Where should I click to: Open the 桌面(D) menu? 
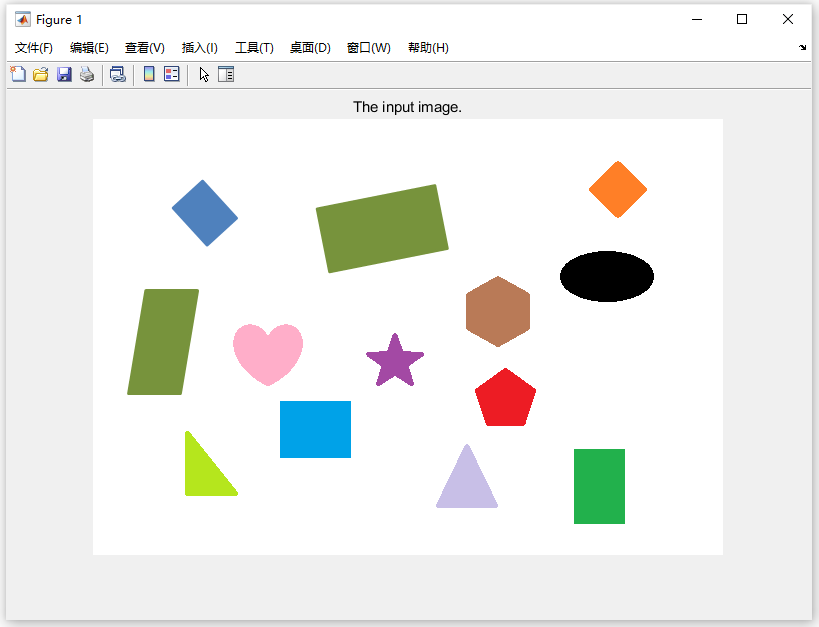pyautogui.click(x=310, y=48)
